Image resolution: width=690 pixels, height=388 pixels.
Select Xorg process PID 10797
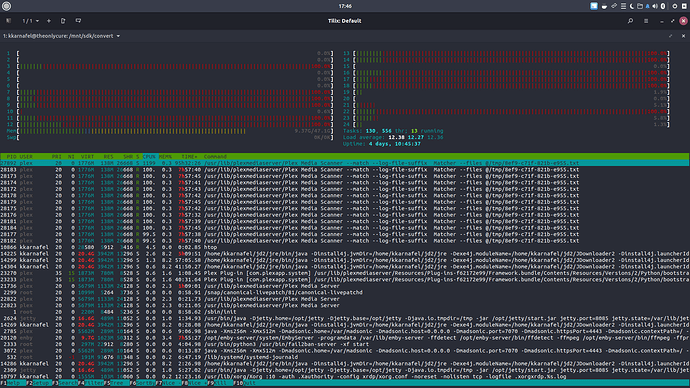(345, 377)
